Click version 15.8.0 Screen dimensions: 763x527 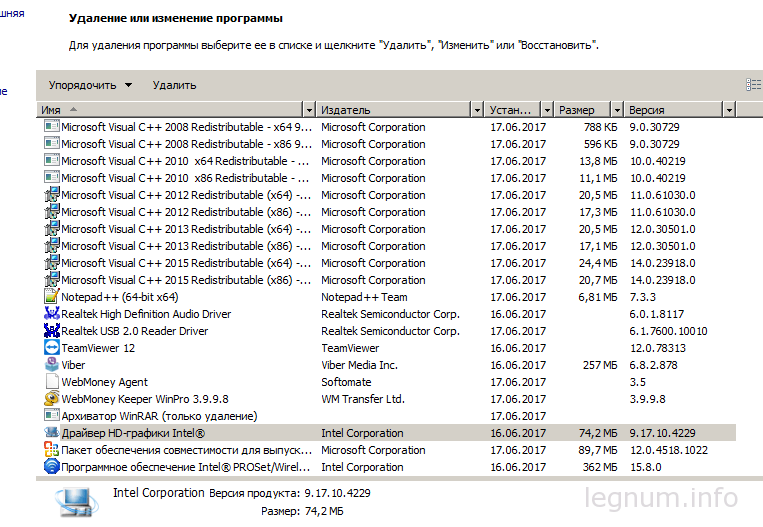point(646,467)
